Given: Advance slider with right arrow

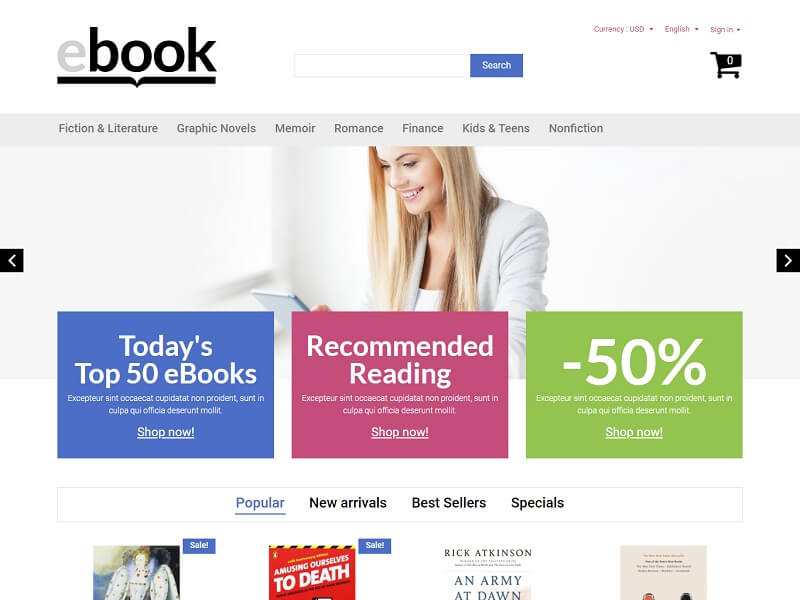Looking at the screenshot, I should (x=788, y=261).
